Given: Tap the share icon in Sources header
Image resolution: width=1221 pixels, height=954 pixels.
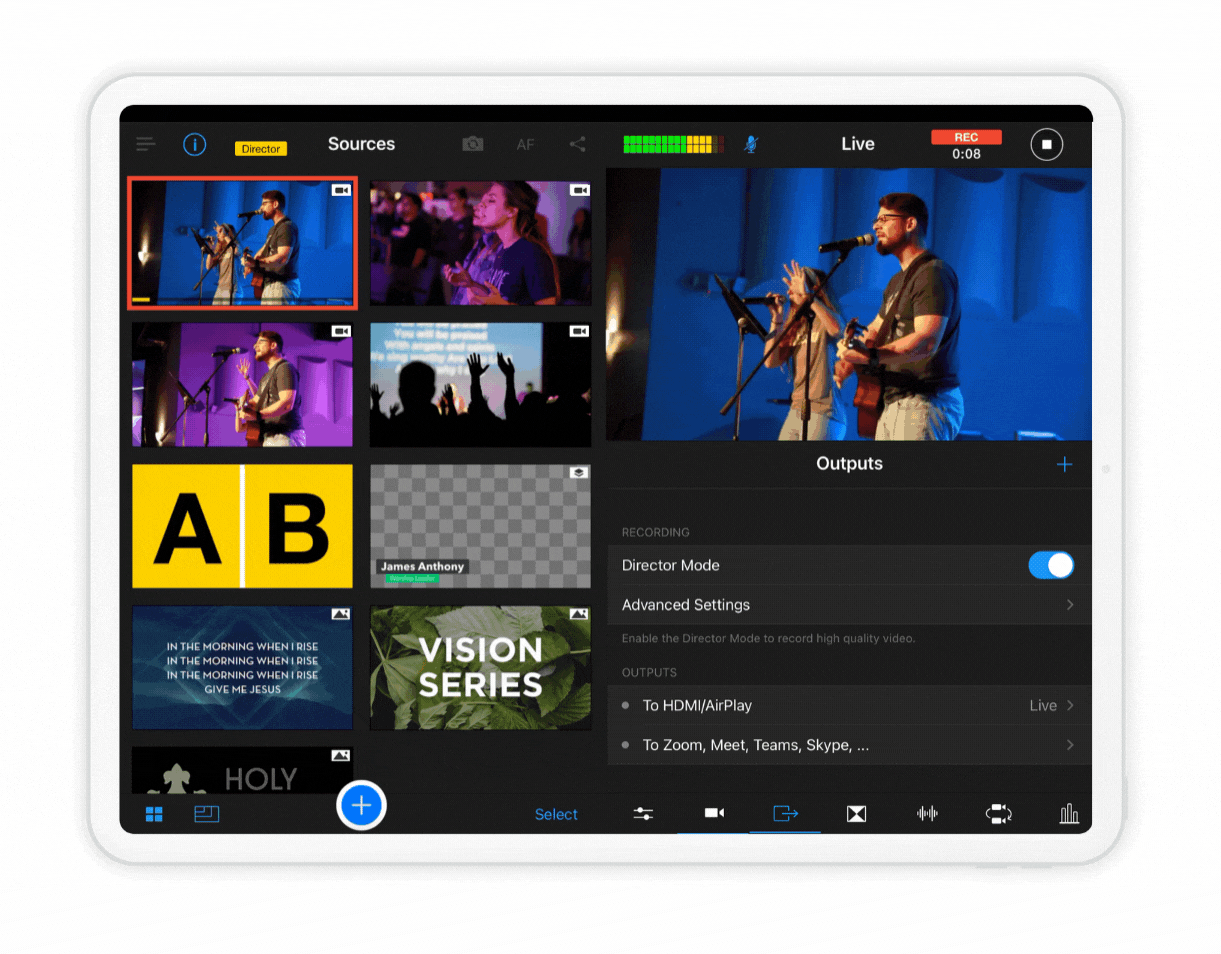Looking at the screenshot, I should [x=578, y=144].
